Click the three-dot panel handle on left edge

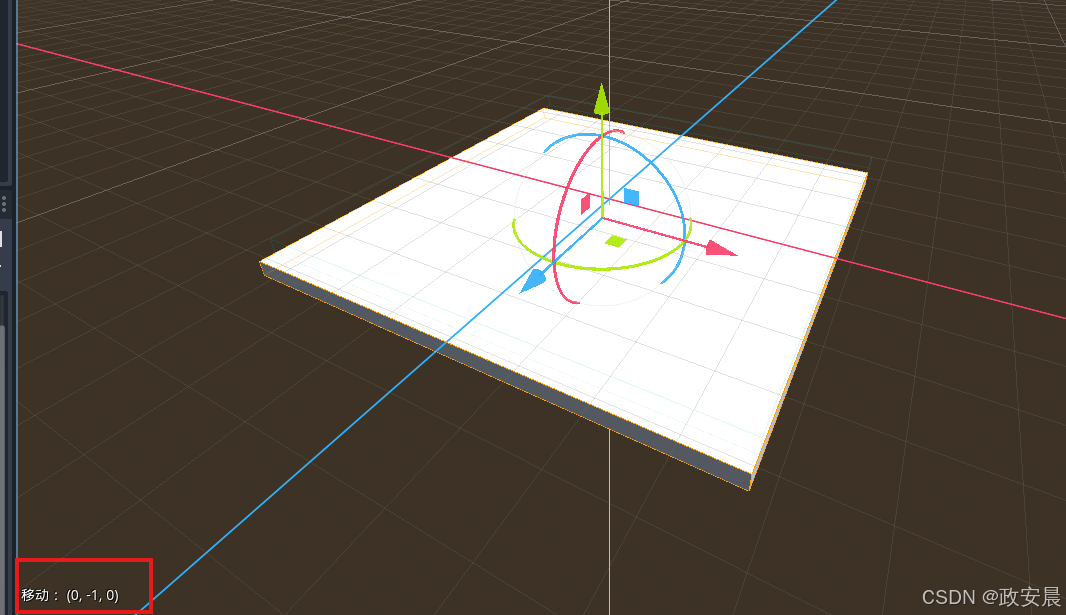pos(4,204)
